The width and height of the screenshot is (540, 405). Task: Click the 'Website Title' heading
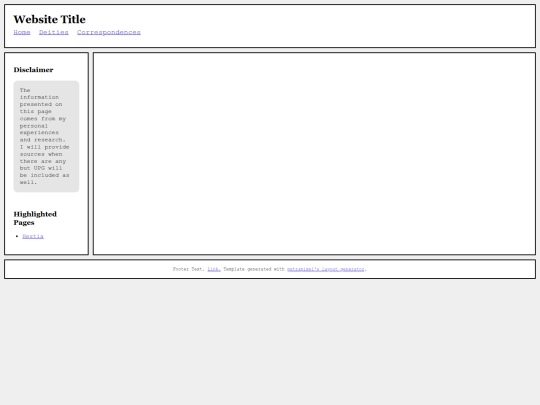50,19
